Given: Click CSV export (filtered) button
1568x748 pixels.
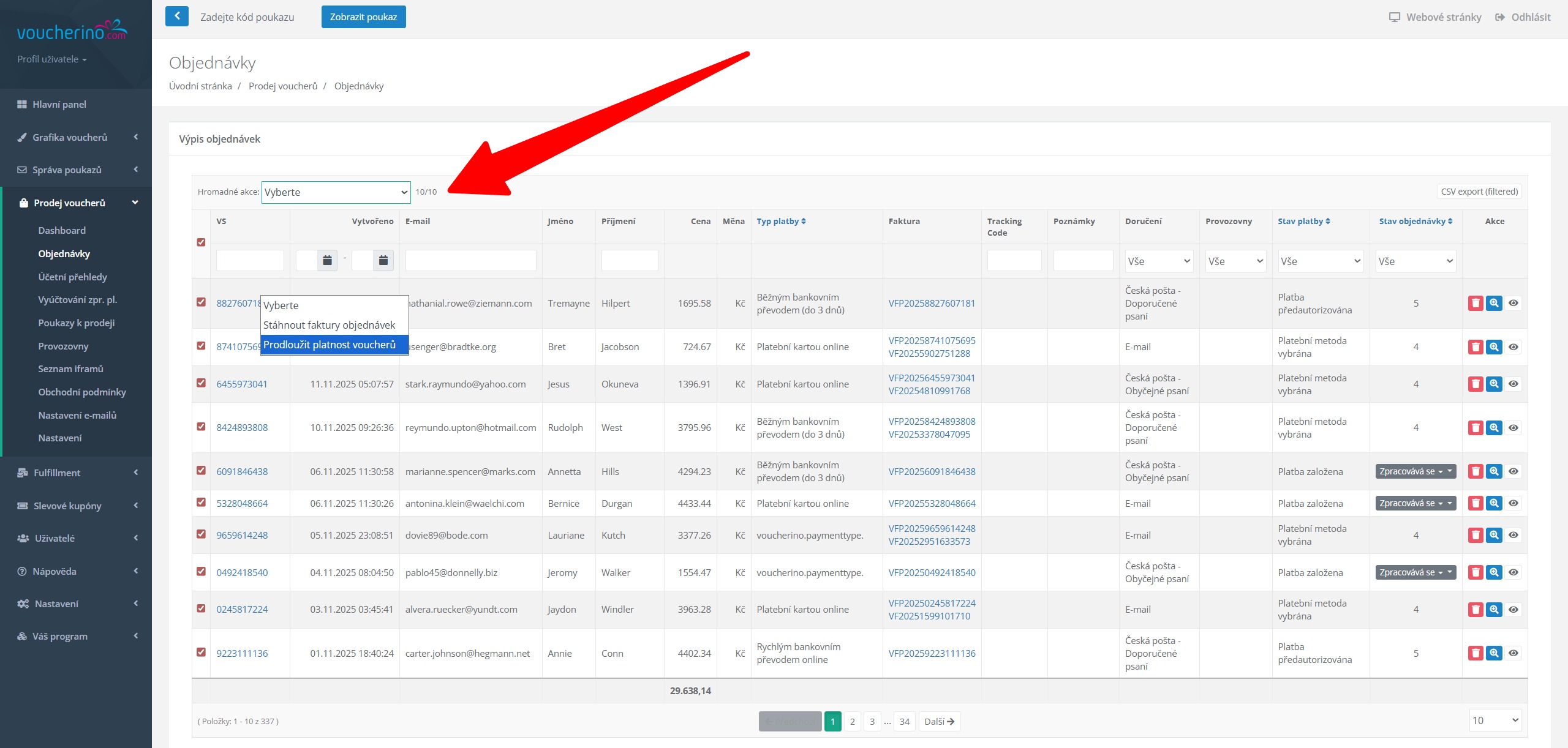Looking at the screenshot, I should (x=1479, y=192).
